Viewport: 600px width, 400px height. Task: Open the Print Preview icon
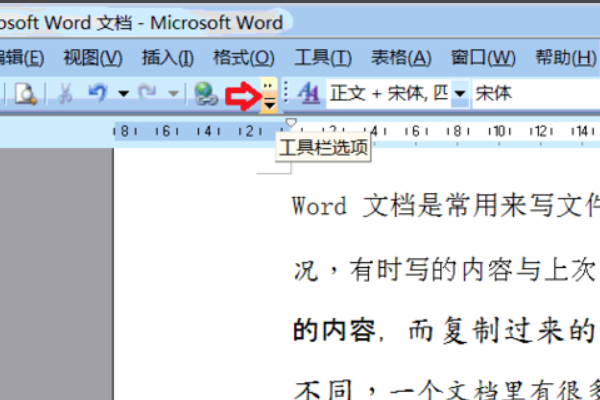coord(26,94)
